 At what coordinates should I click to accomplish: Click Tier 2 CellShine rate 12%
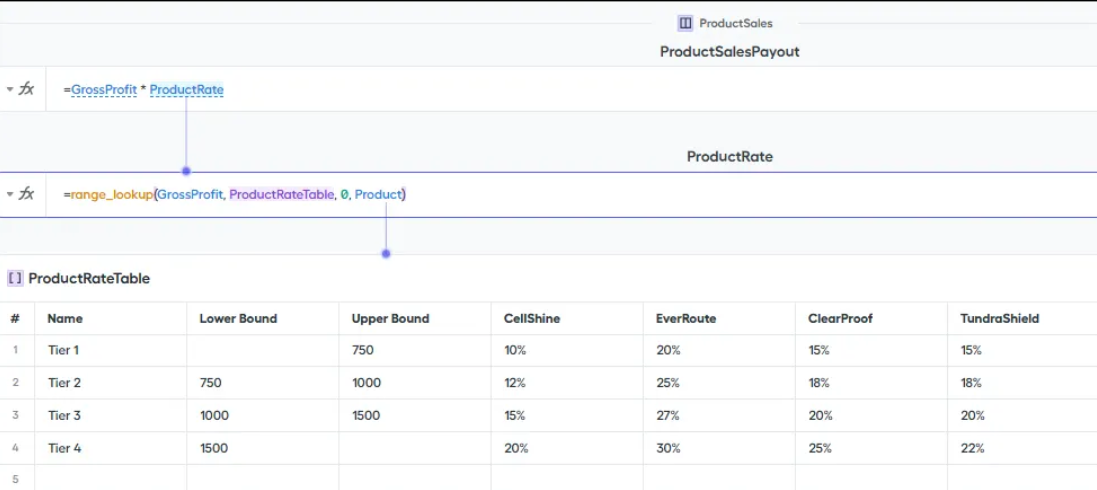[567, 383]
